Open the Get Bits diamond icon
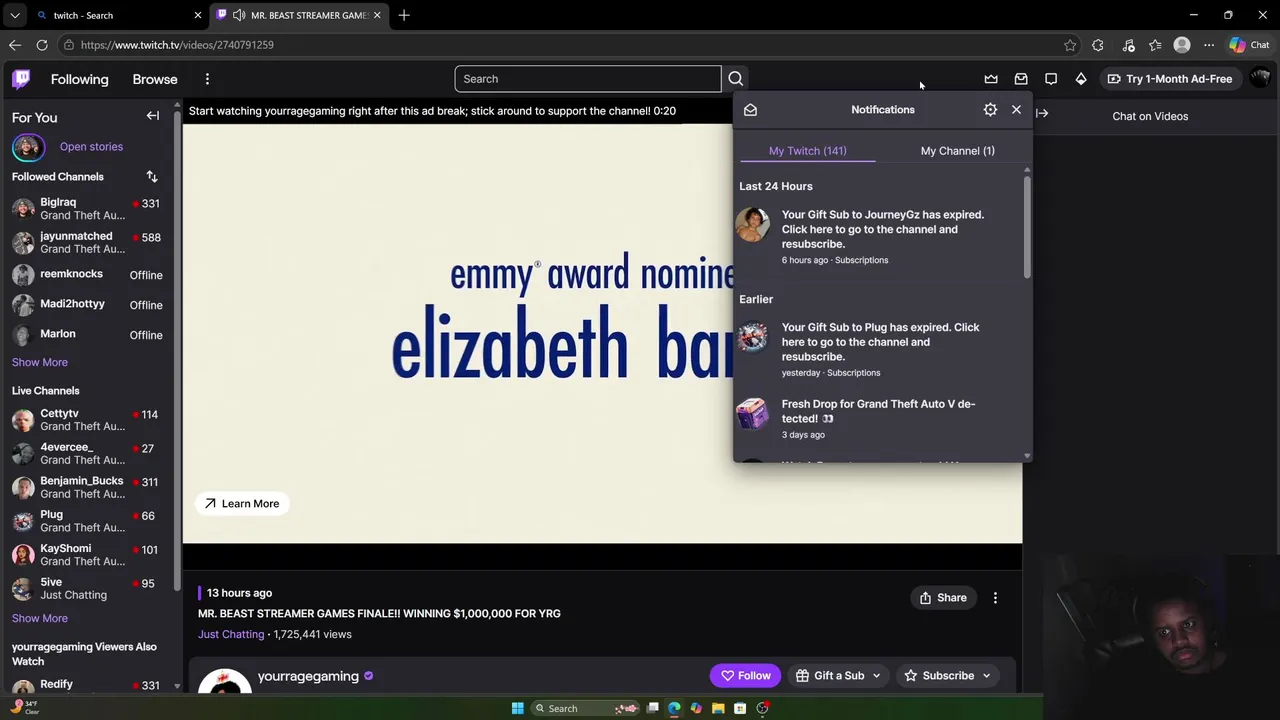The height and width of the screenshot is (720, 1280). pyautogui.click(x=1081, y=79)
